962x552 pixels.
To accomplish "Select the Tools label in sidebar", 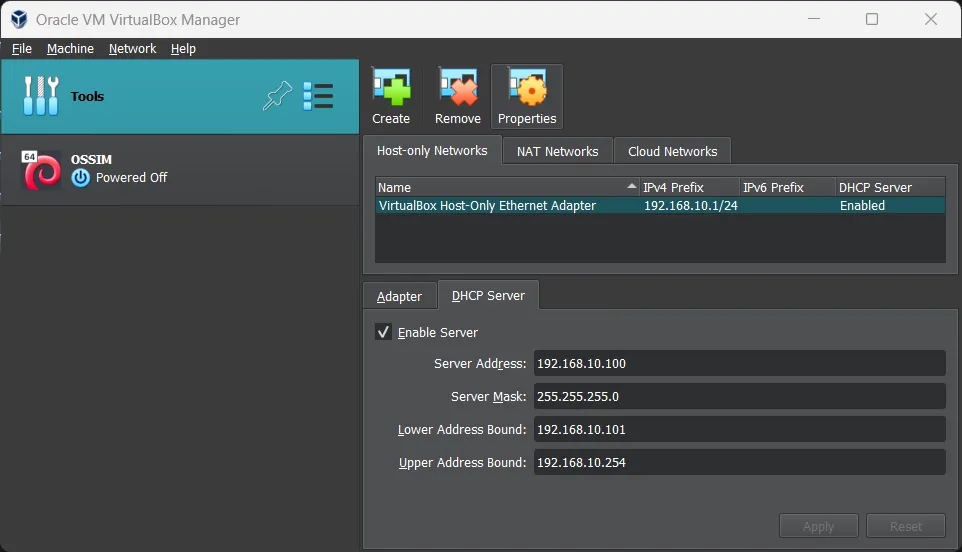I will tap(87, 96).
